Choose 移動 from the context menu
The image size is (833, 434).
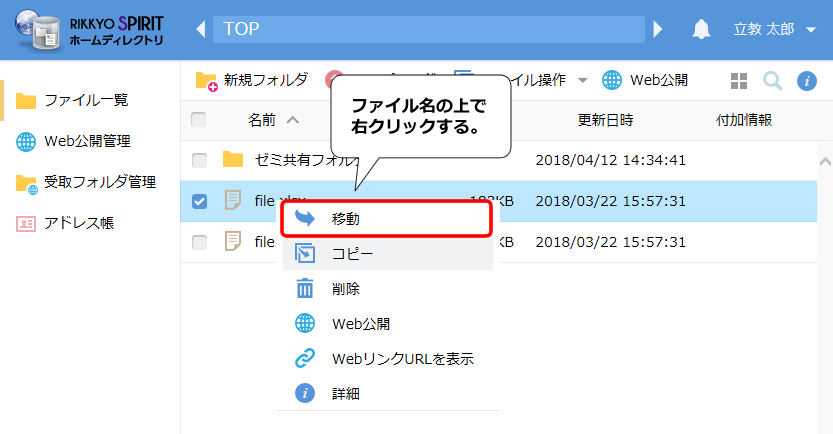click(x=387, y=218)
